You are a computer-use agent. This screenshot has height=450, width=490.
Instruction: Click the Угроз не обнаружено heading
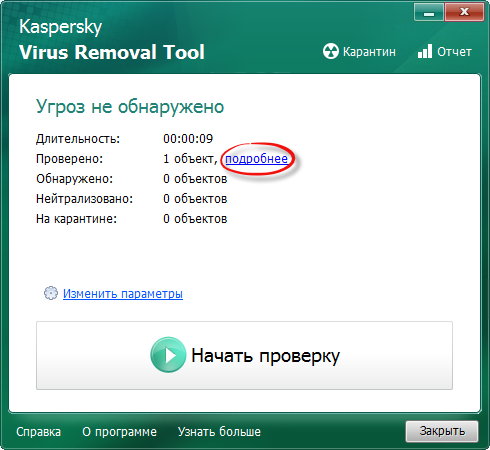[x=130, y=107]
